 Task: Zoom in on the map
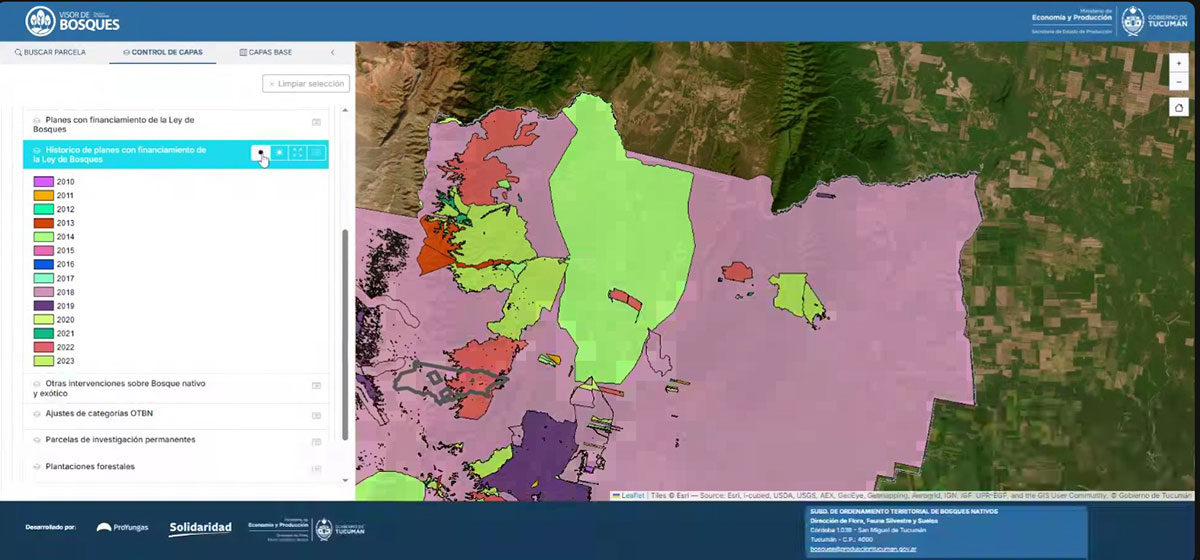point(1180,62)
